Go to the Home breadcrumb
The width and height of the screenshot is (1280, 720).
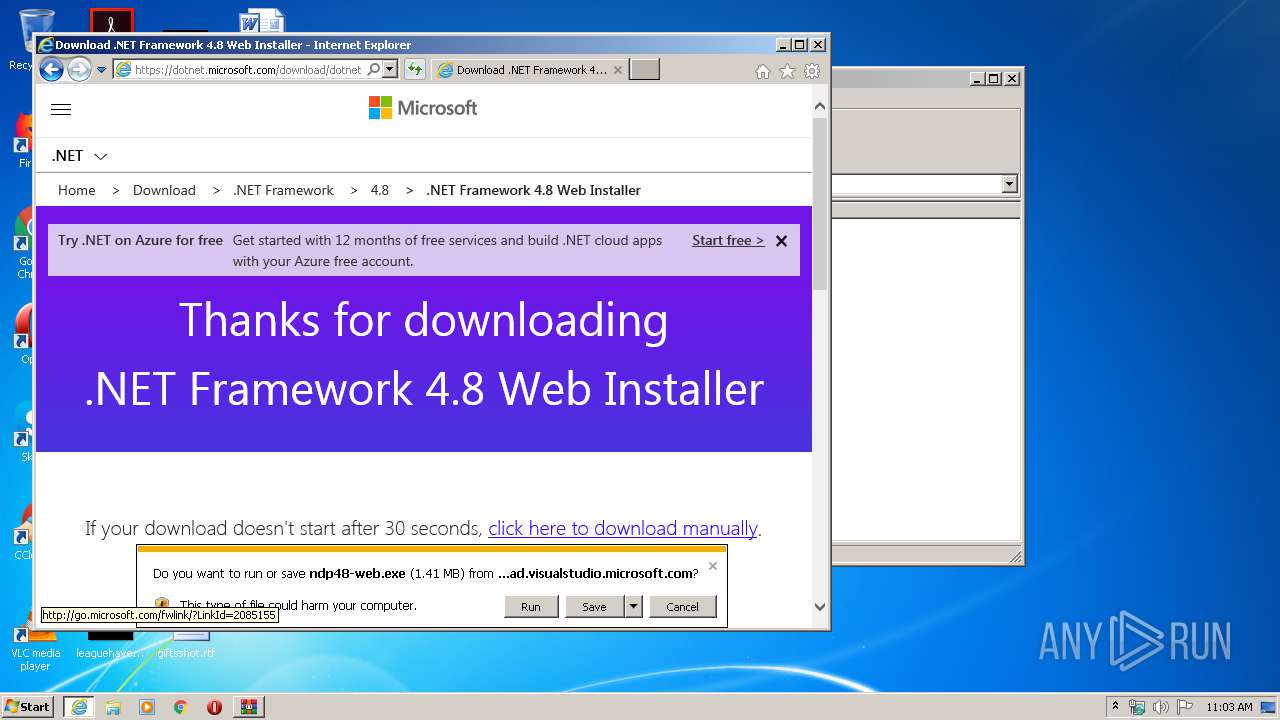point(77,190)
